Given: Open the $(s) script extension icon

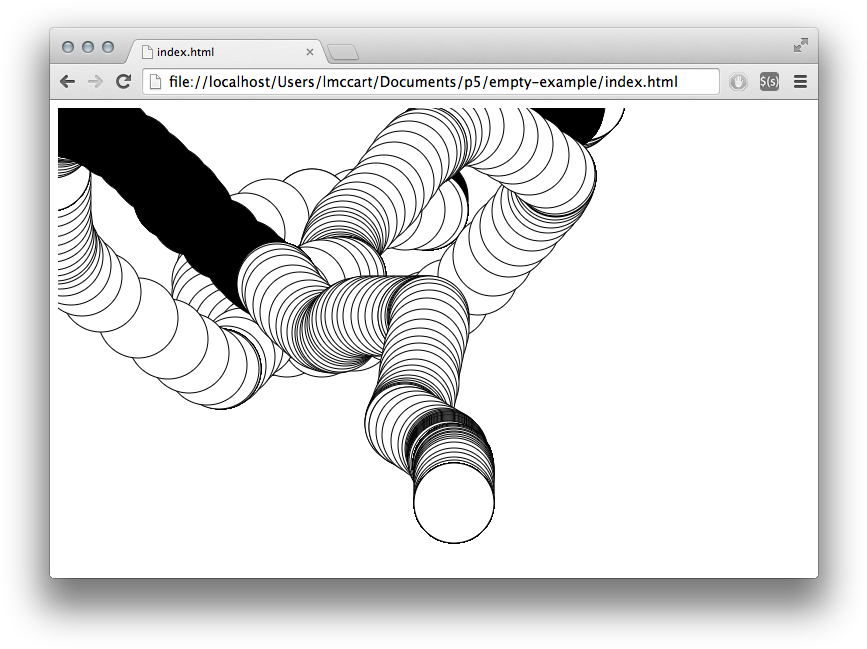Looking at the screenshot, I should click(x=768, y=81).
